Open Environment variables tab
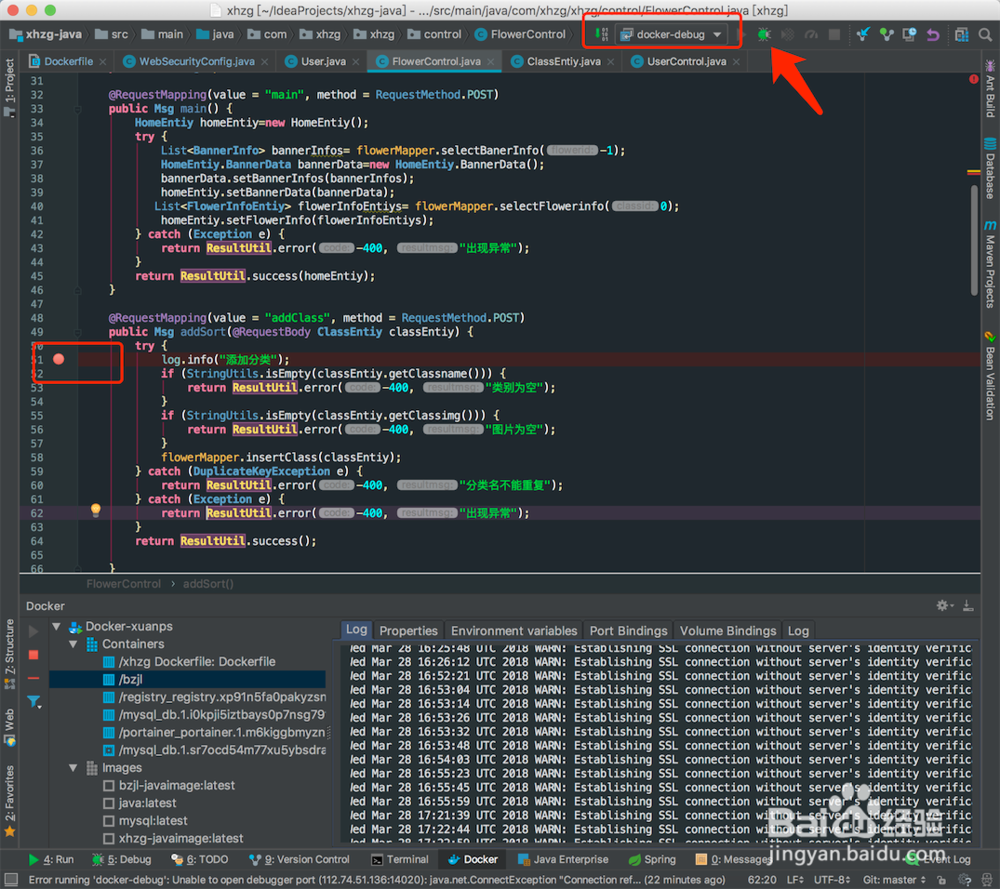The image size is (1000, 889). (513, 631)
